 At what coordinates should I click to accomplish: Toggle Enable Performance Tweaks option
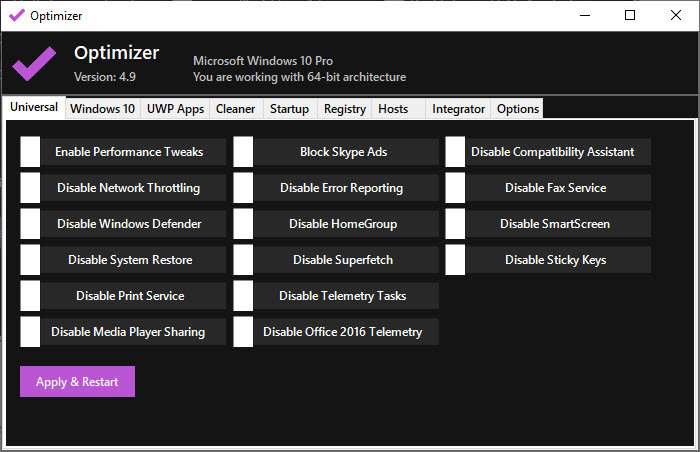point(30,152)
